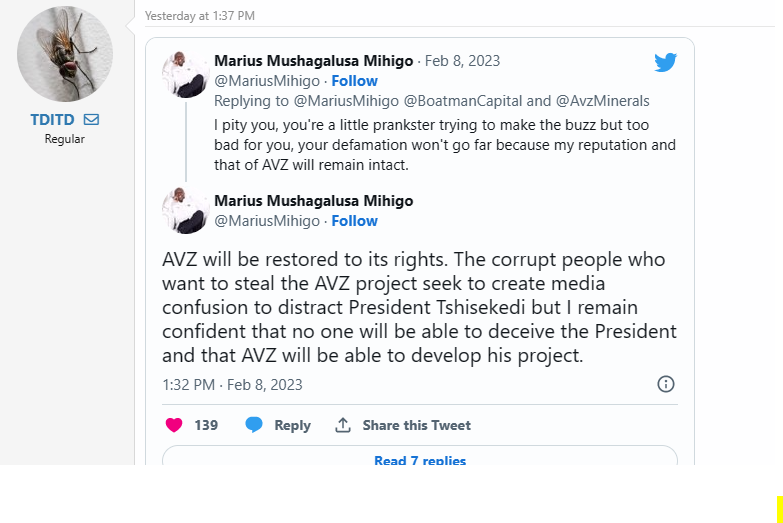The image size is (783, 523).
Task: Expand Read 7 replies
Action: click(420, 461)
